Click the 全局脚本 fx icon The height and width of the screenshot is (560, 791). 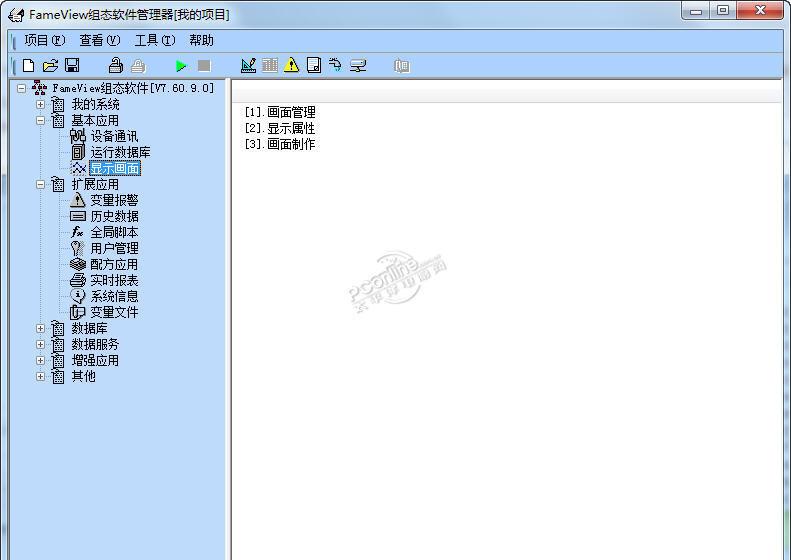77,232
